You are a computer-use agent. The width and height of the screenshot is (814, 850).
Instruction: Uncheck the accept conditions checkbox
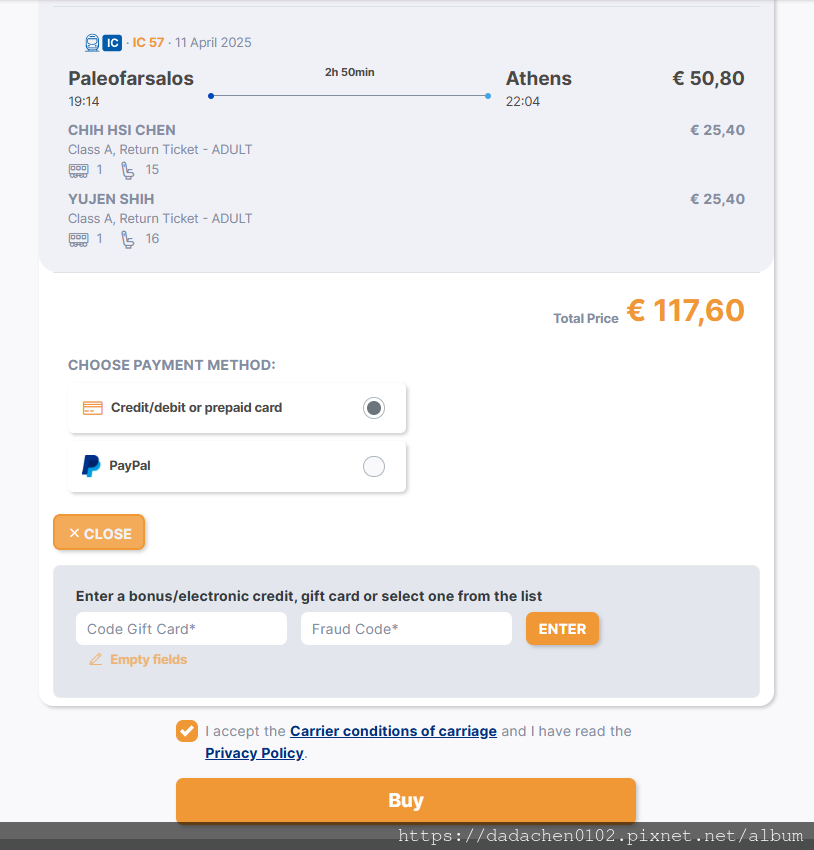pos(187,731)
